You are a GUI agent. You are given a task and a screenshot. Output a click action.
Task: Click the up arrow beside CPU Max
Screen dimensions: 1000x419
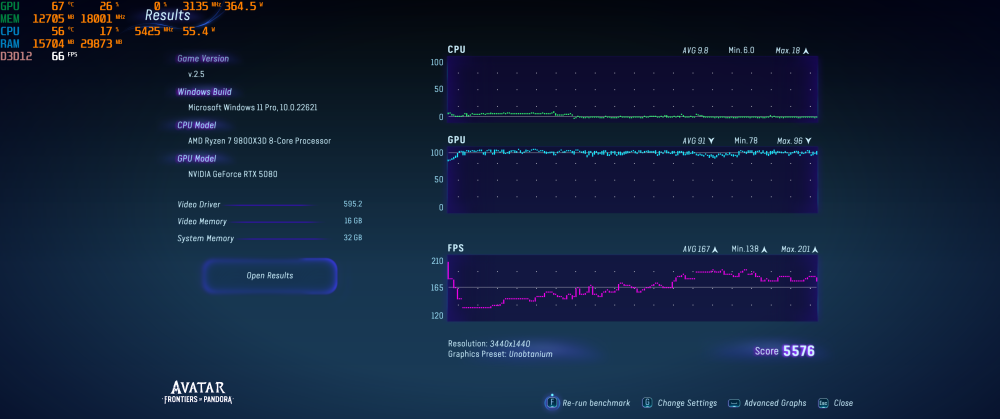click(806, 50)
